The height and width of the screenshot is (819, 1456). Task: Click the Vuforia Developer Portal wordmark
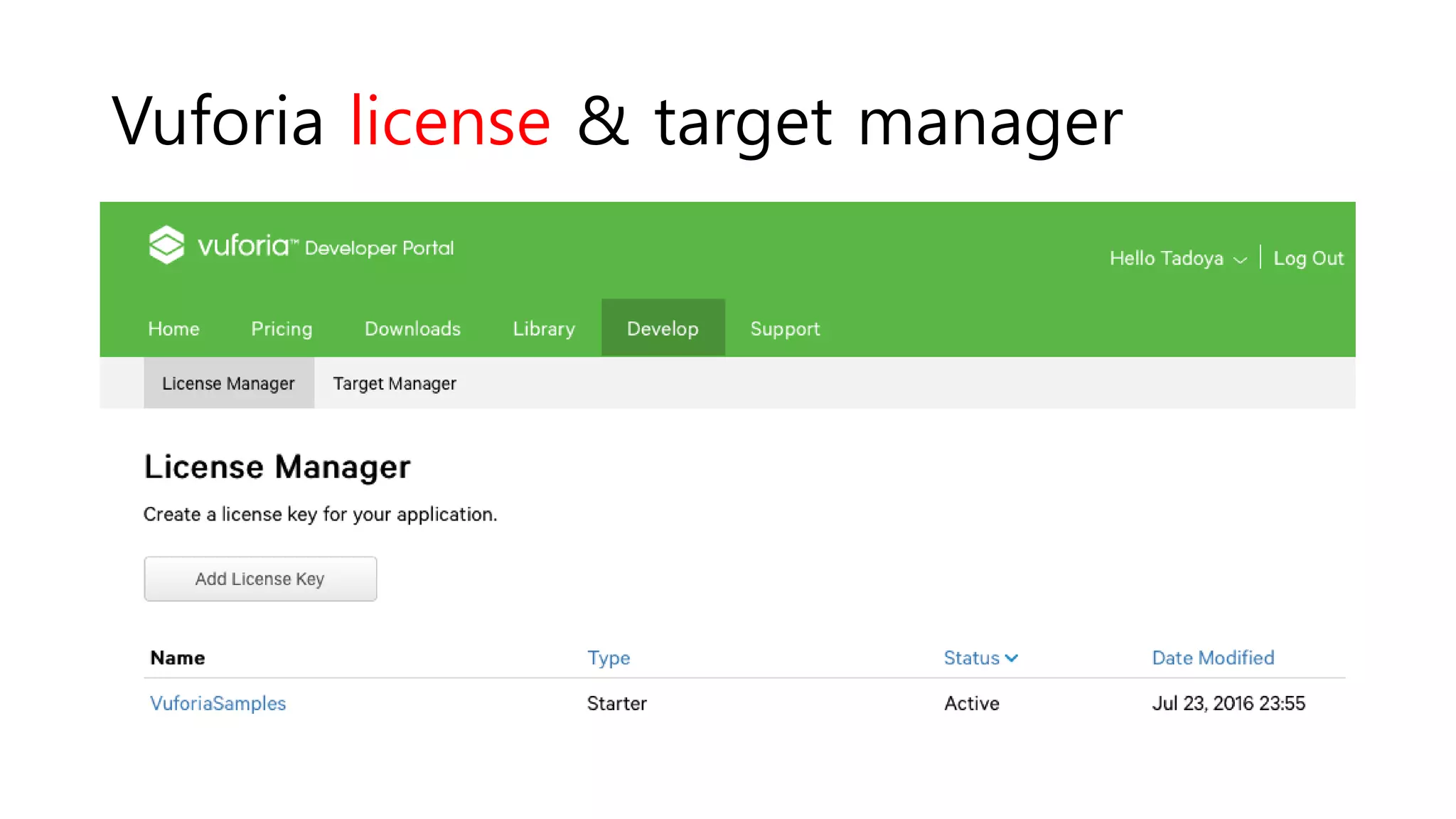(325, 247)
